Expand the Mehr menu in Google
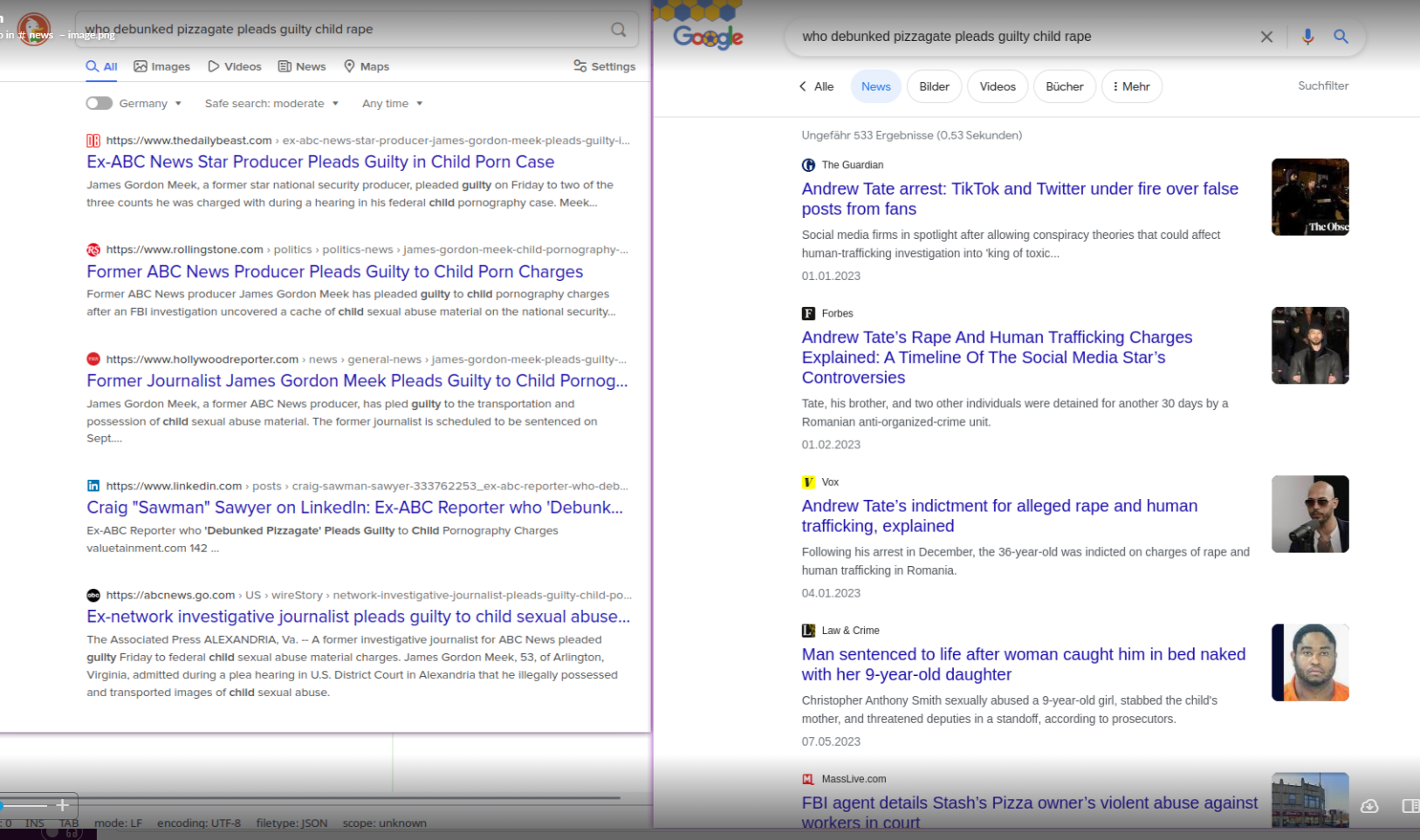Image resolution: width=1420 pixels, height=840 pixels. point(1131,86)
